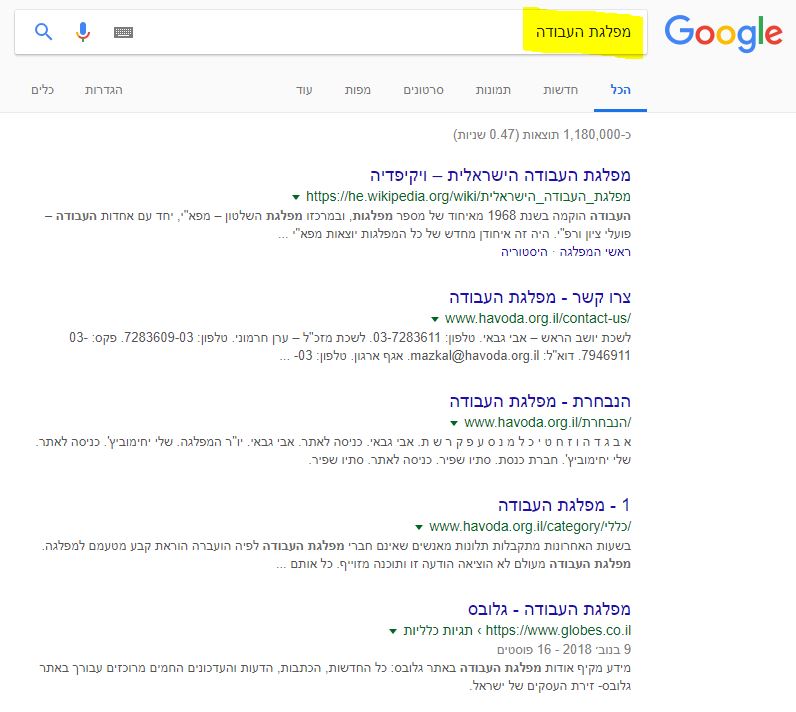The height and width of the screenshot is (712, 796).
Task: Expand dropdown arrow beside he.wikipedia.org URL
Action: [296, 197]
